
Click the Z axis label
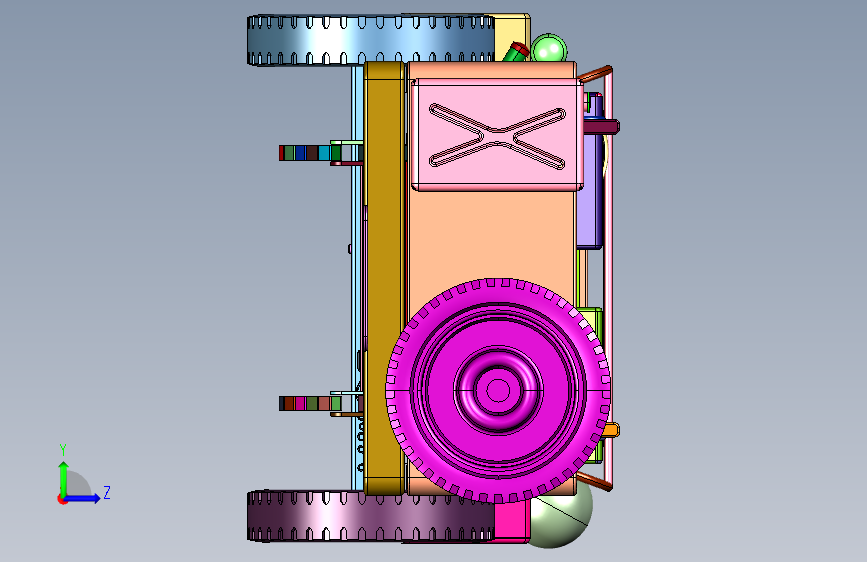(x=107, y=492)
